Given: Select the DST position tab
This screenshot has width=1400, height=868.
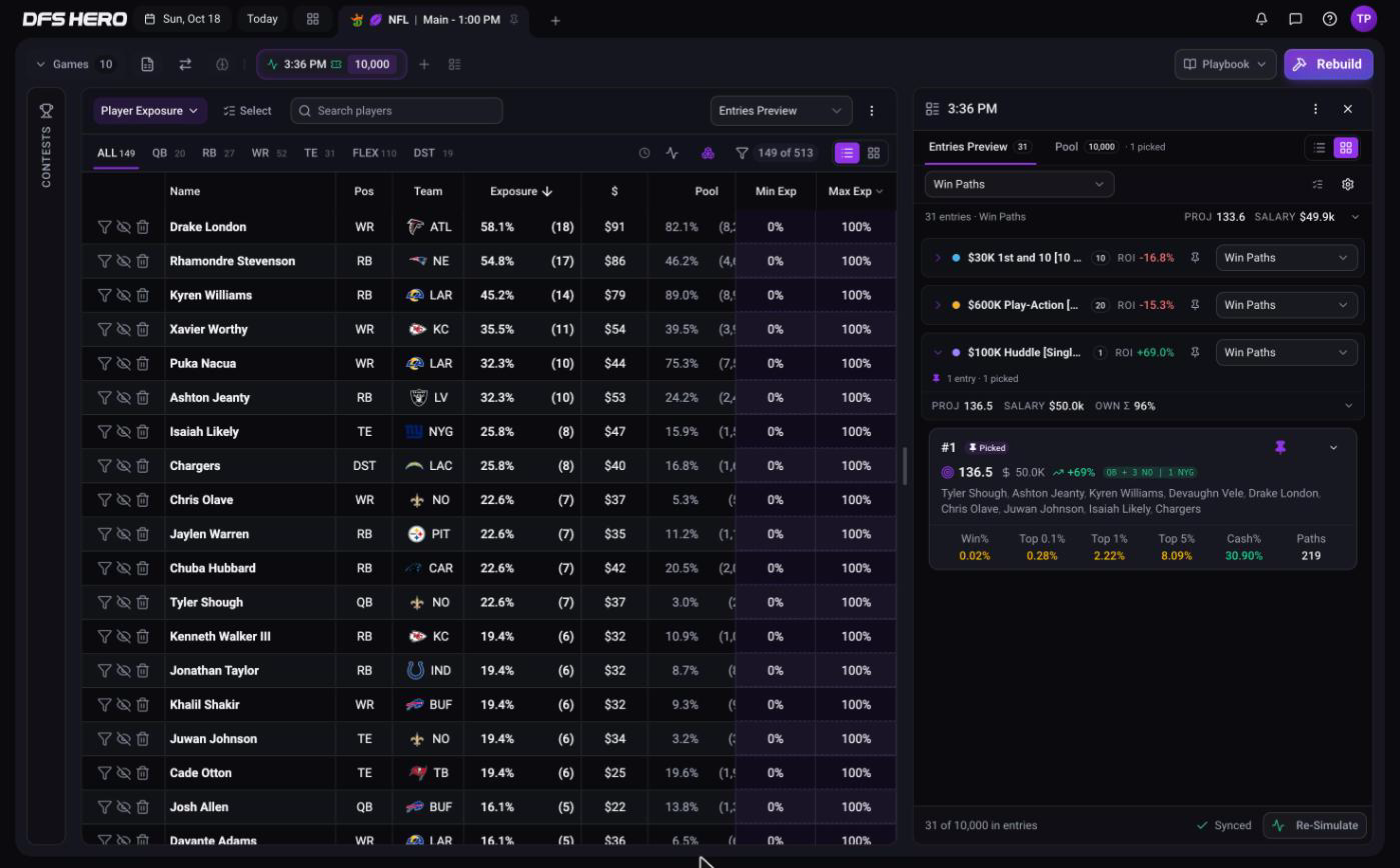Looking at the screenshot, I should point(433,153).
